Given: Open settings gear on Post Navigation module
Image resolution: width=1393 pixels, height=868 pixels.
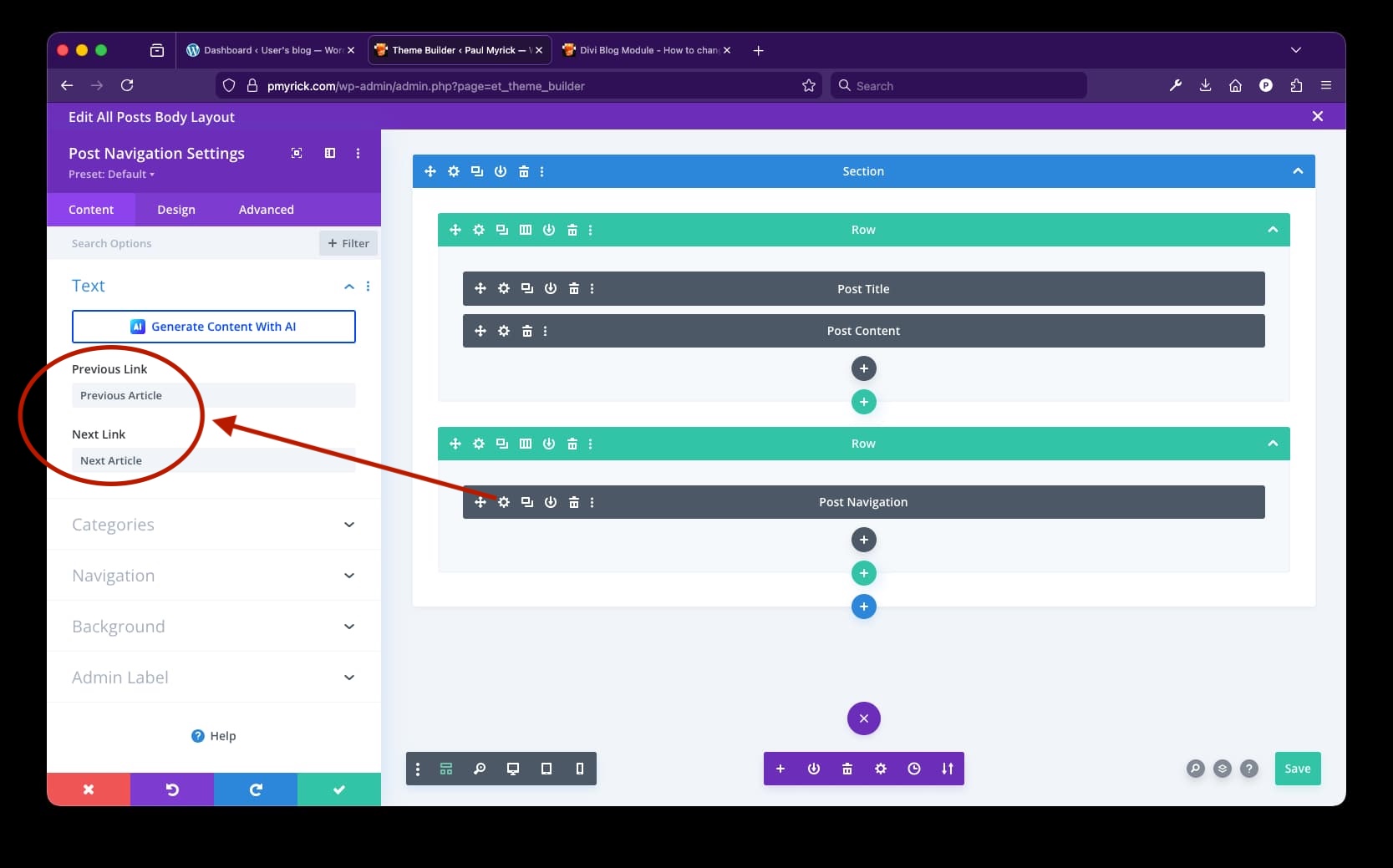Looking at the screenshot, I should (x=504, y=502).
